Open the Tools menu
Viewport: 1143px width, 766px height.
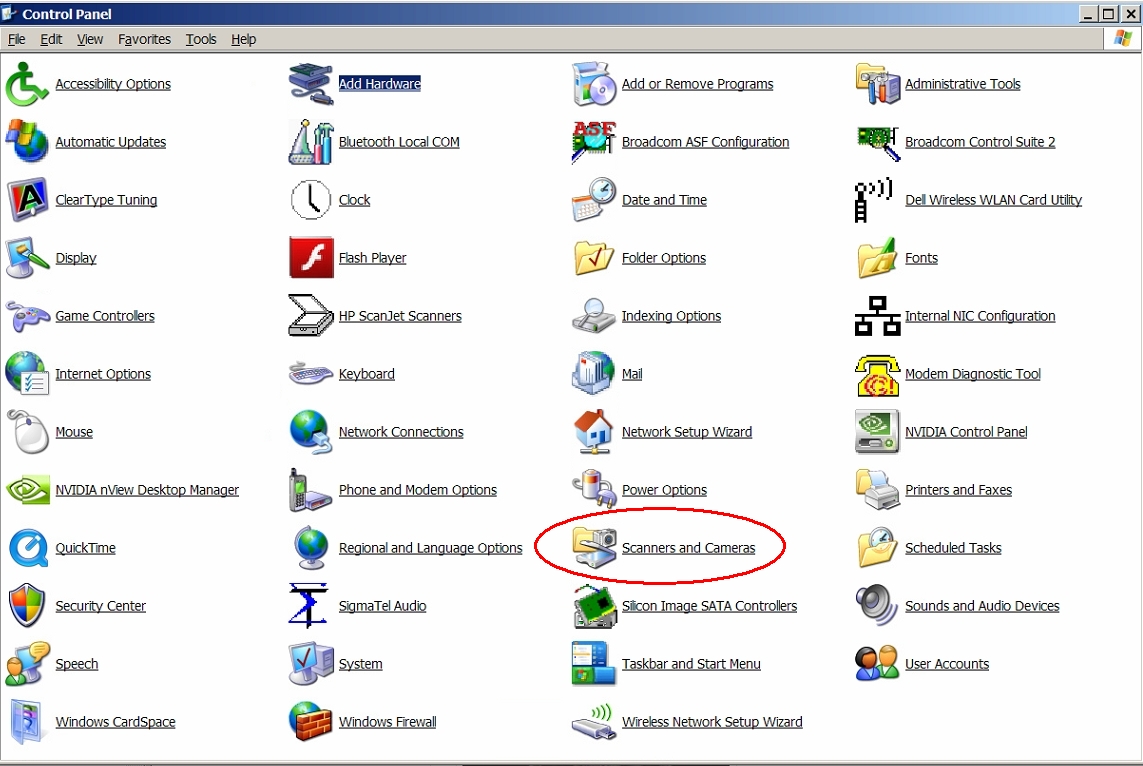click(200, 39)
